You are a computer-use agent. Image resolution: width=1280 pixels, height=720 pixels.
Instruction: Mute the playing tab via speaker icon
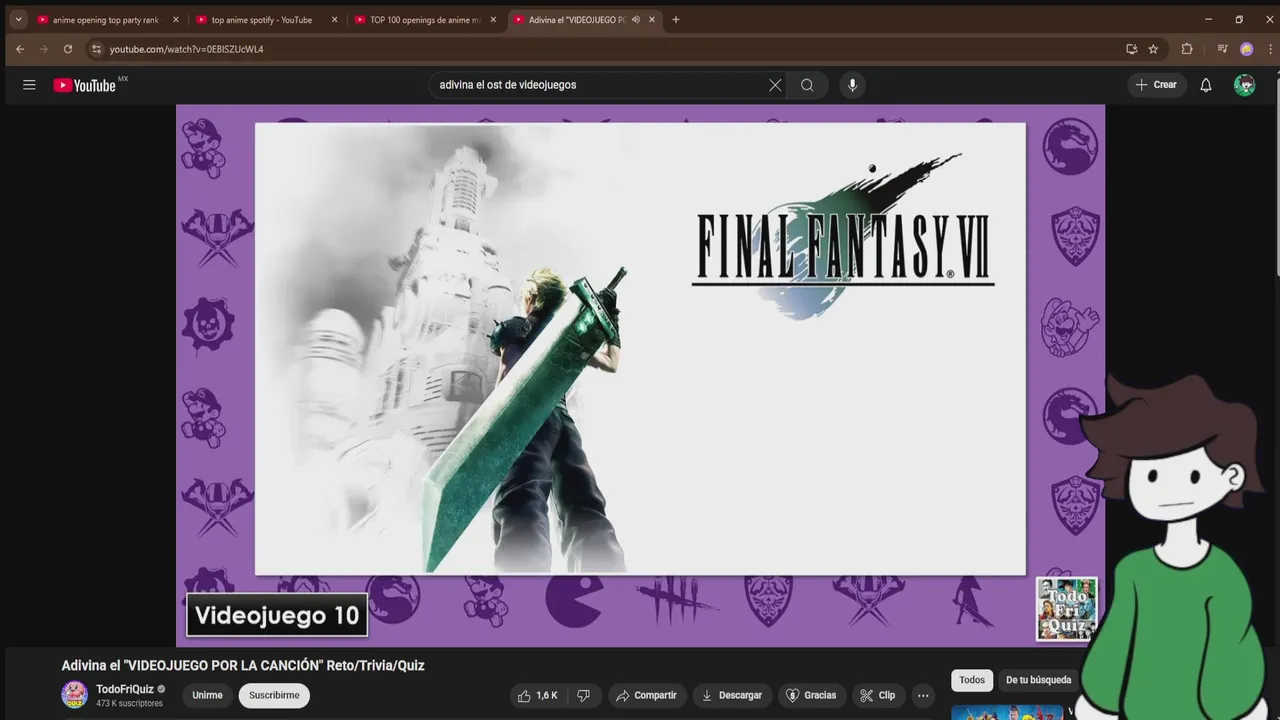636,20
